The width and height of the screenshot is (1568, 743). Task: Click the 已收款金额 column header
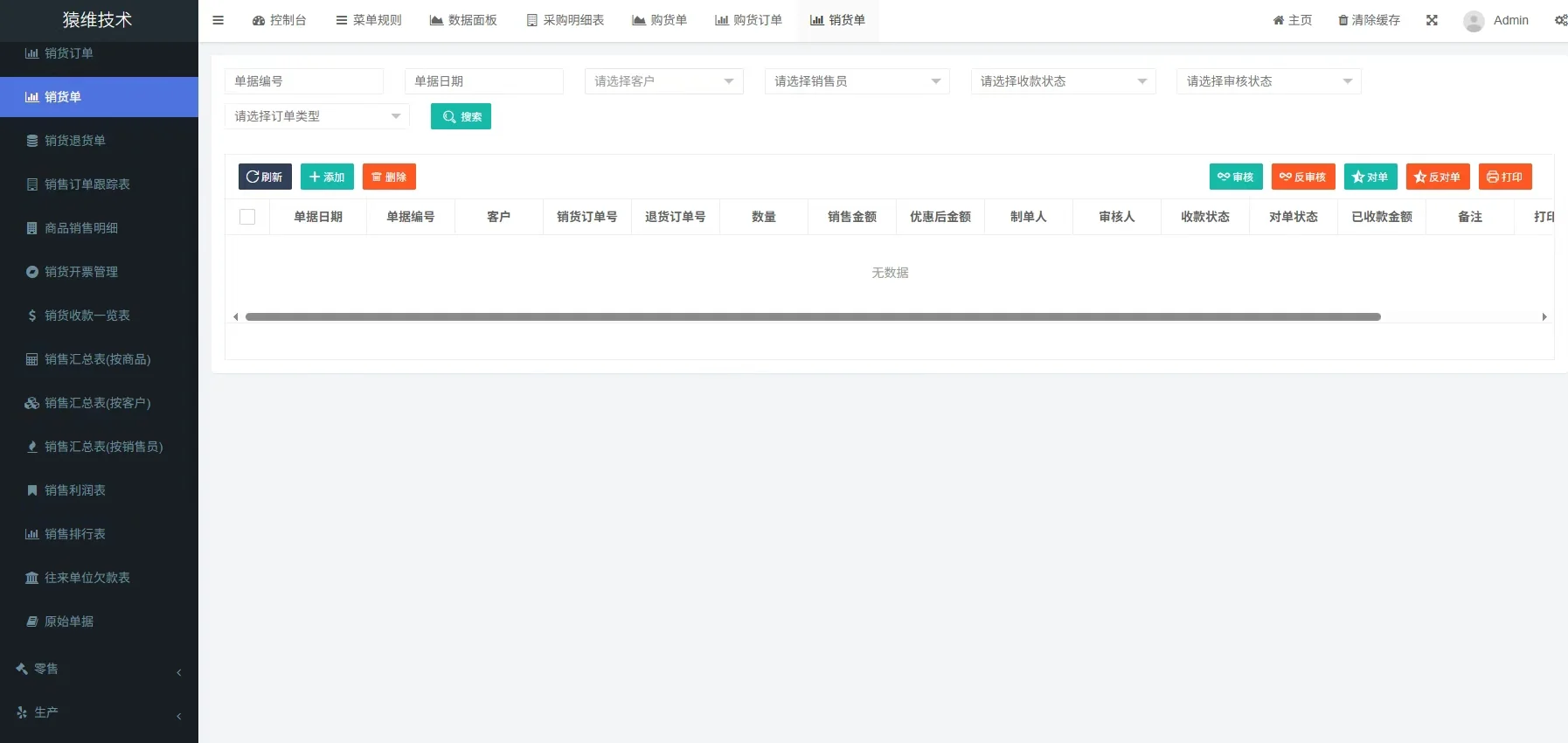coord(1382,217)
